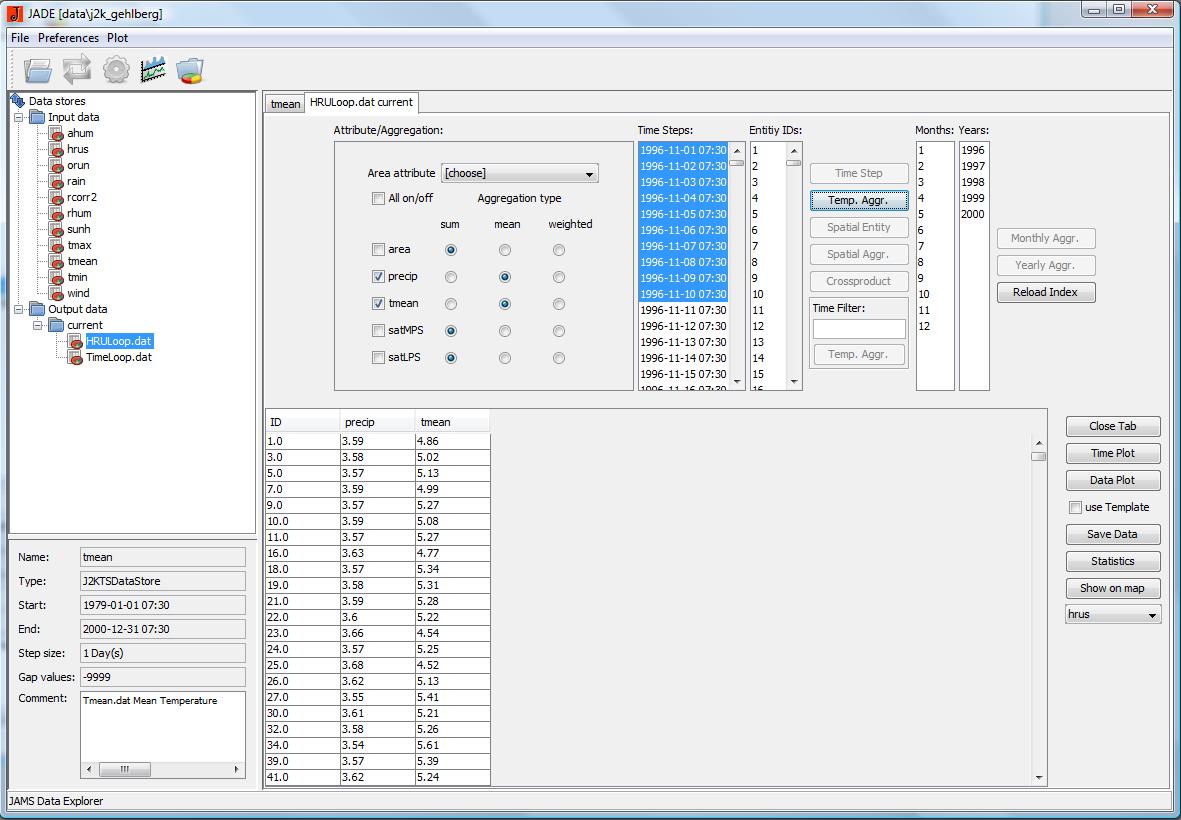Open the Area attribute dropdown

click(x=519, y=174)
